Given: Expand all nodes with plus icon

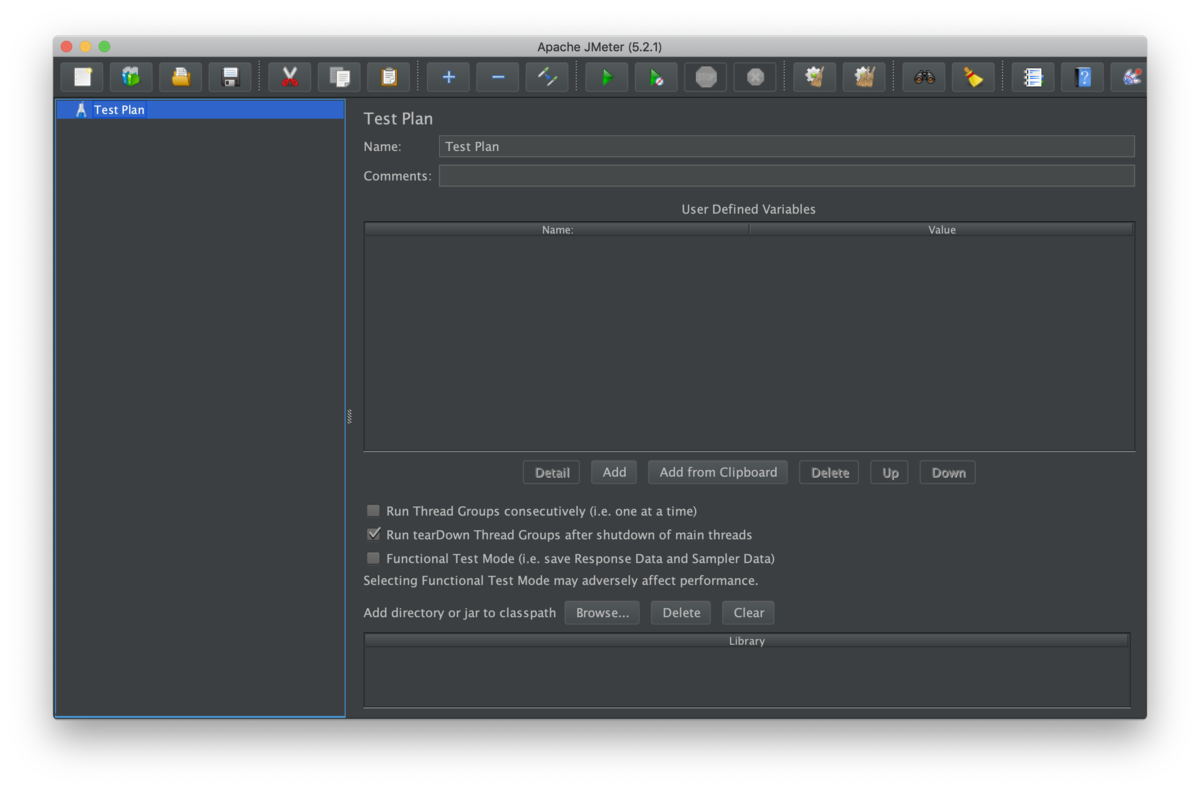Looking at the screenshot, I should tap(448, 77).
